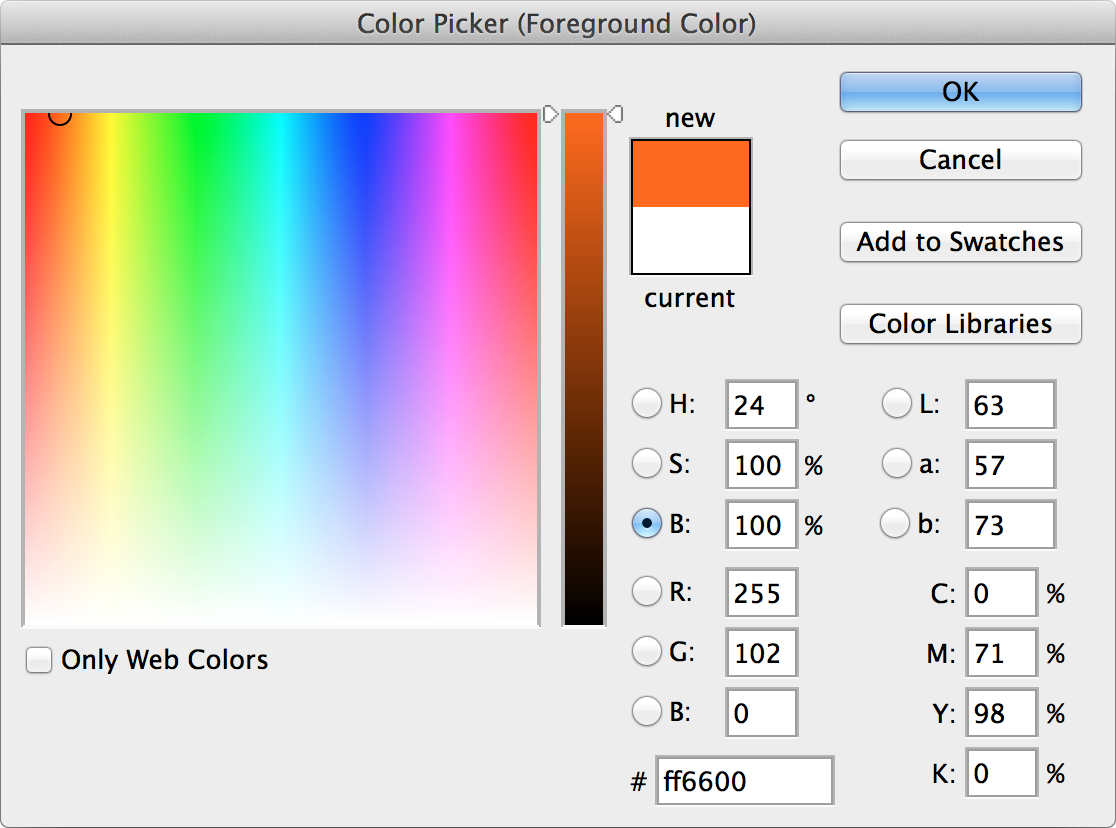Enable Only Web Colors

pyautogui.click(x=38, y=660)
